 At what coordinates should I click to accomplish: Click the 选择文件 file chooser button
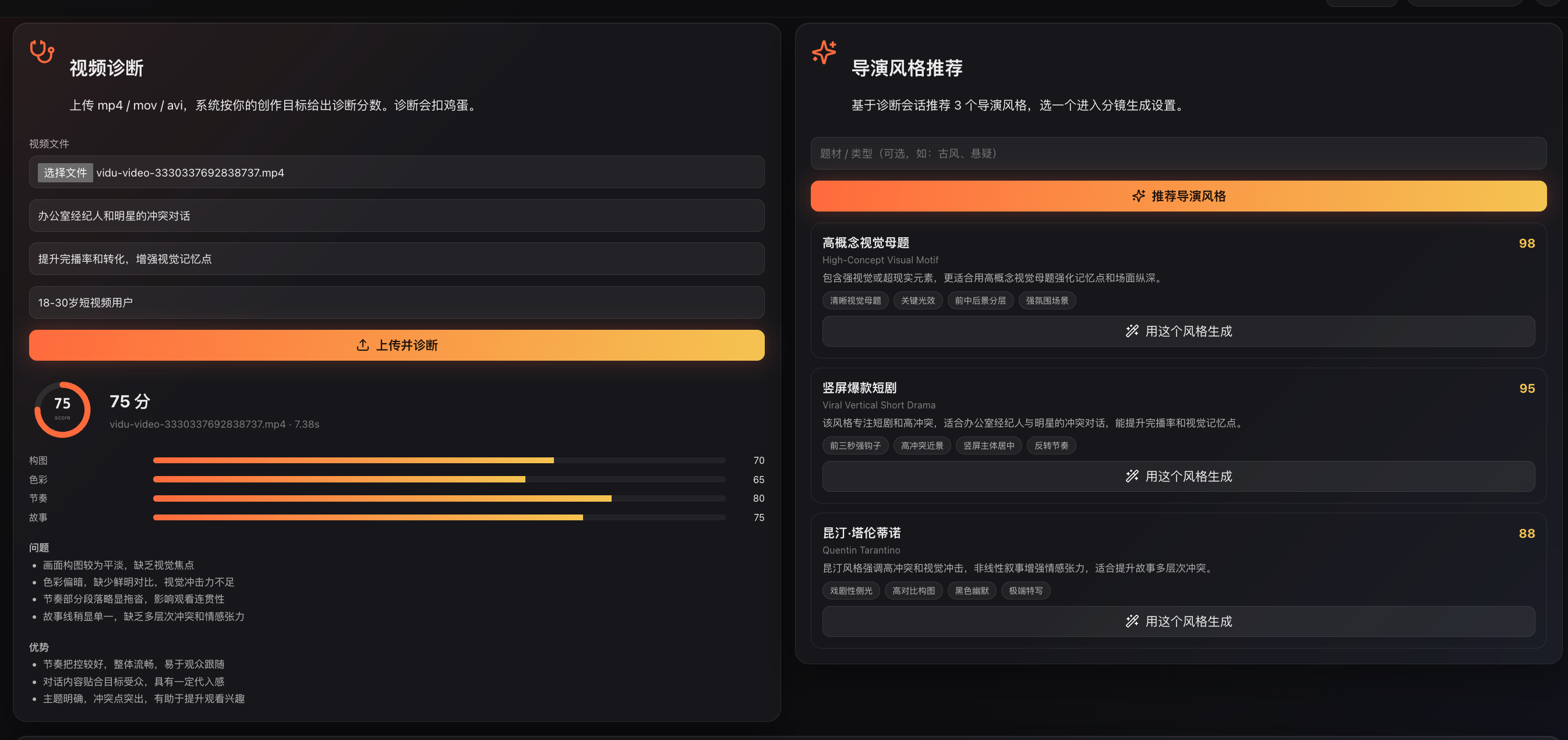point(65,172)
